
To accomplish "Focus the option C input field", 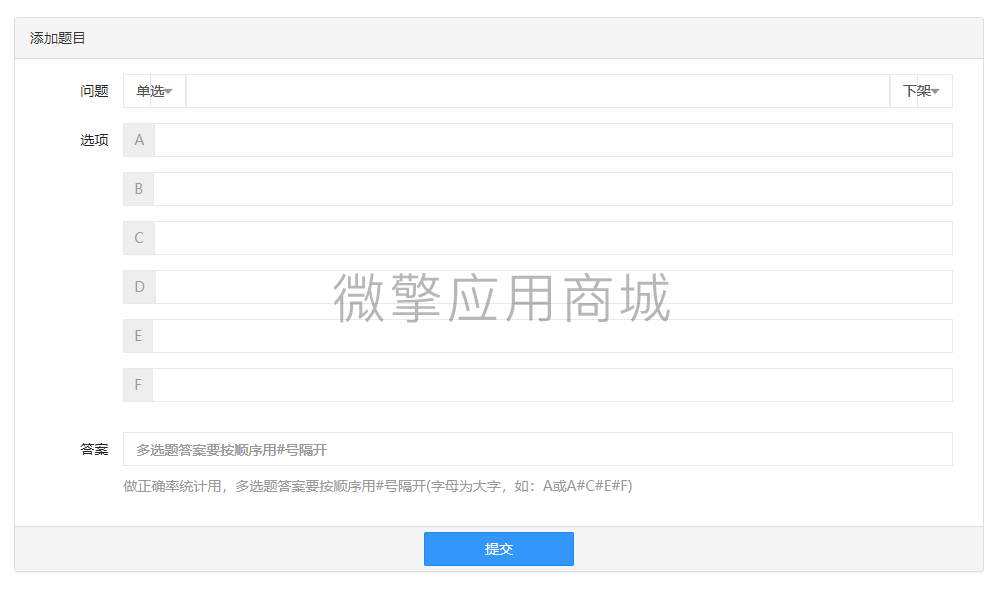I will [x=553, y=238].
